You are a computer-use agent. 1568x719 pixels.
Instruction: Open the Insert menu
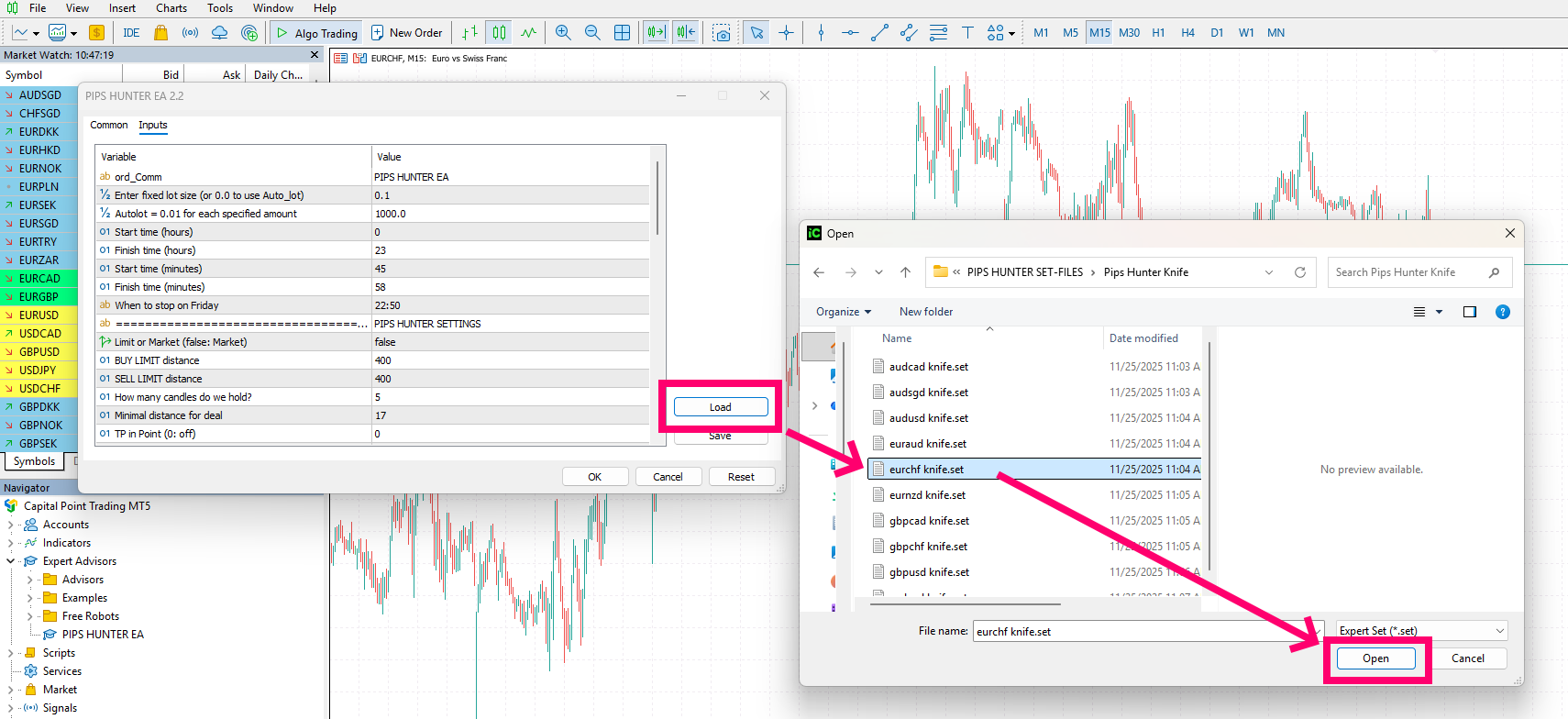pos(122,8)
